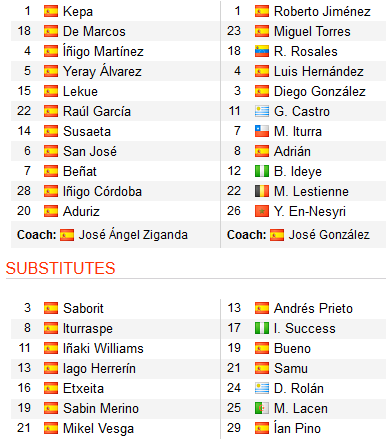
Task: Click Uruguay flag beside G. Castro
Action: [x=262, y=111]
